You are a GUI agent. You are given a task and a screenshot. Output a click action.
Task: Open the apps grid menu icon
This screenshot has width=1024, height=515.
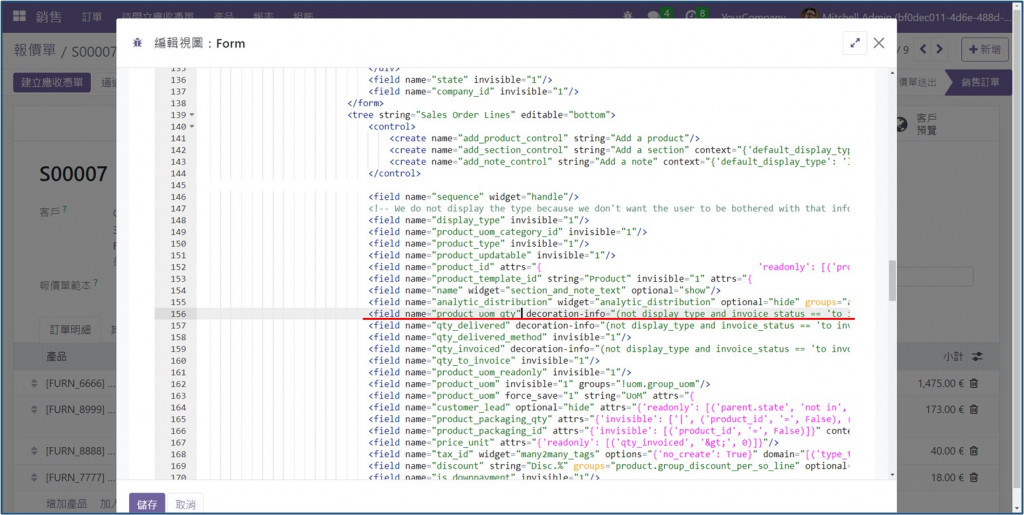(19, 16)
